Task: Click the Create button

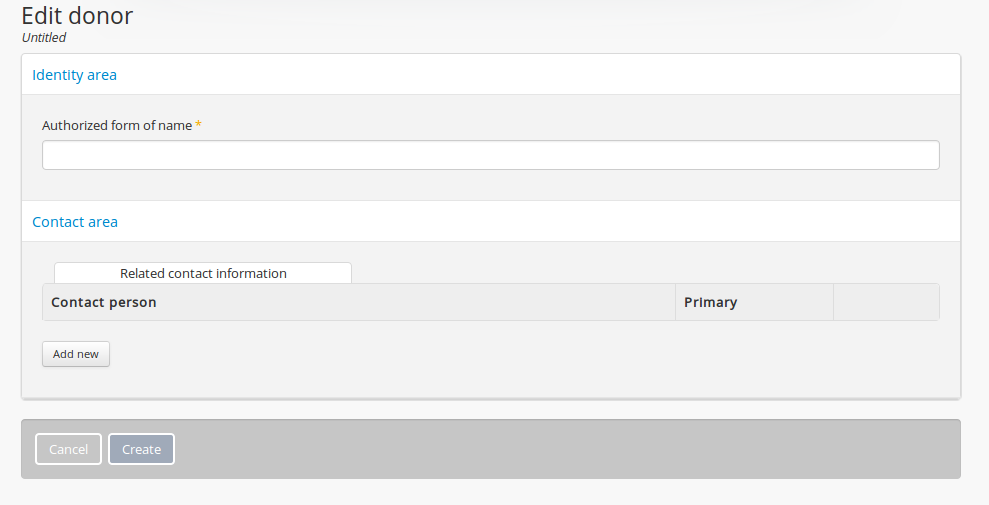Action: pyautogui.click(x=141, y=449)
